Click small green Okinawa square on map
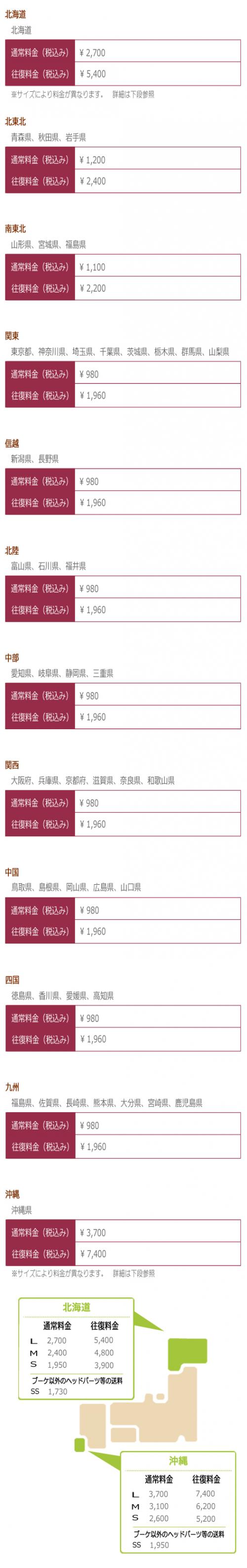The height and width of the screenshot is (1568, 247). tap(79, 1443)
